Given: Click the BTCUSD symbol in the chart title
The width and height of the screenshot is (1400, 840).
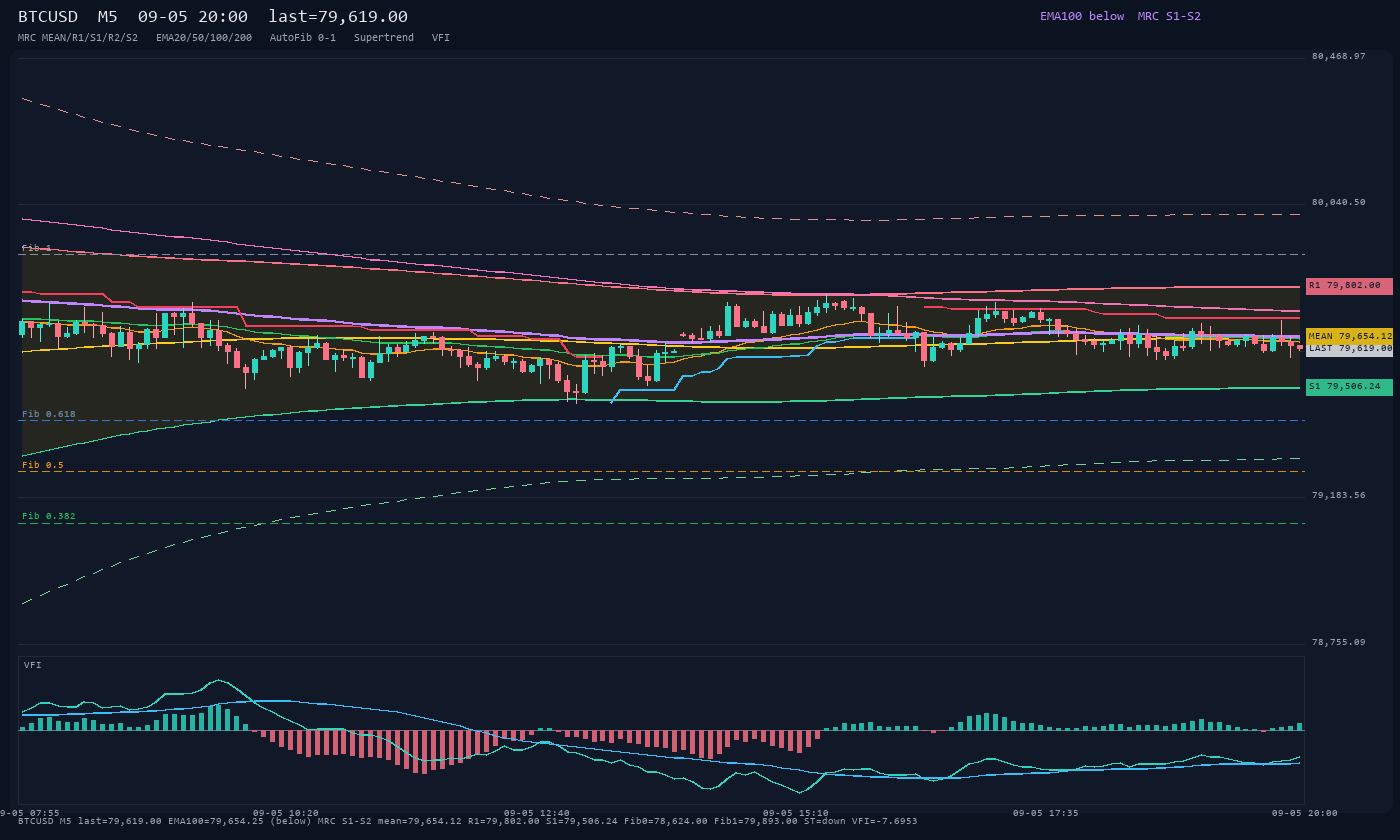Looking at the screenshot, I should tap(48, 16).
